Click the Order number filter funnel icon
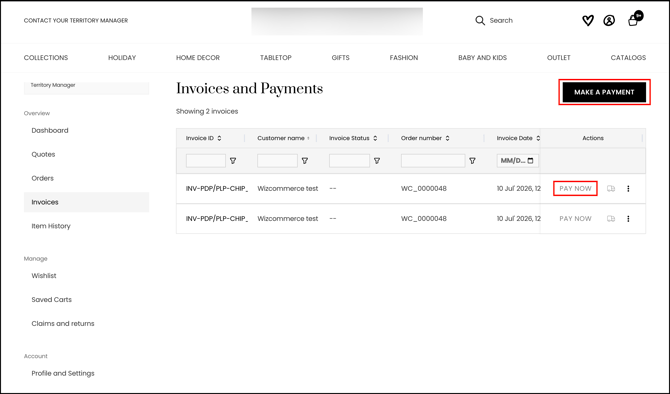 (472, 161)
